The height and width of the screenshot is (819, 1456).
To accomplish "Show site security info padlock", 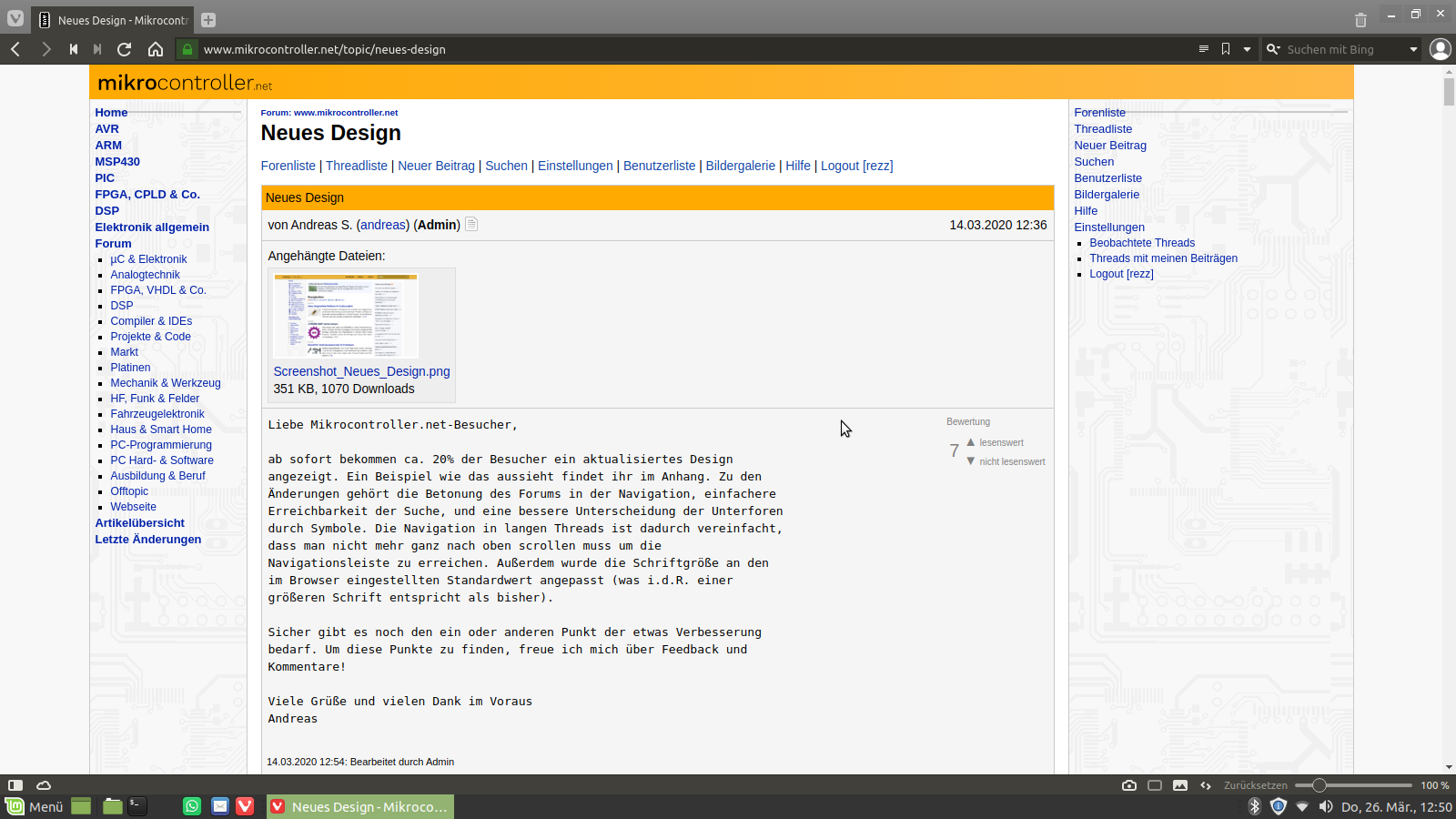I will pos(187,49).
